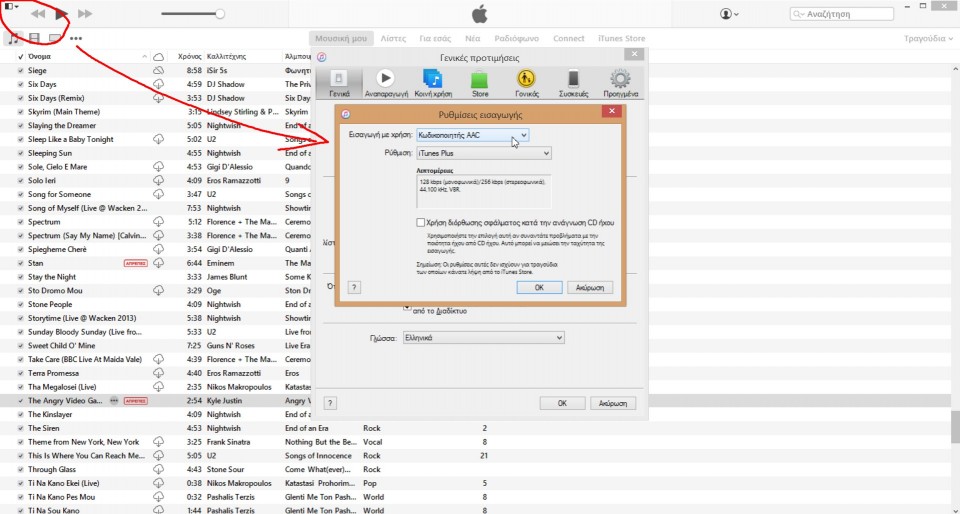The height and width of the screenshot is (514, 960).
Task: Open the mini menu icon at window corner
Action: pyautogui.click(x=12, y=6)
